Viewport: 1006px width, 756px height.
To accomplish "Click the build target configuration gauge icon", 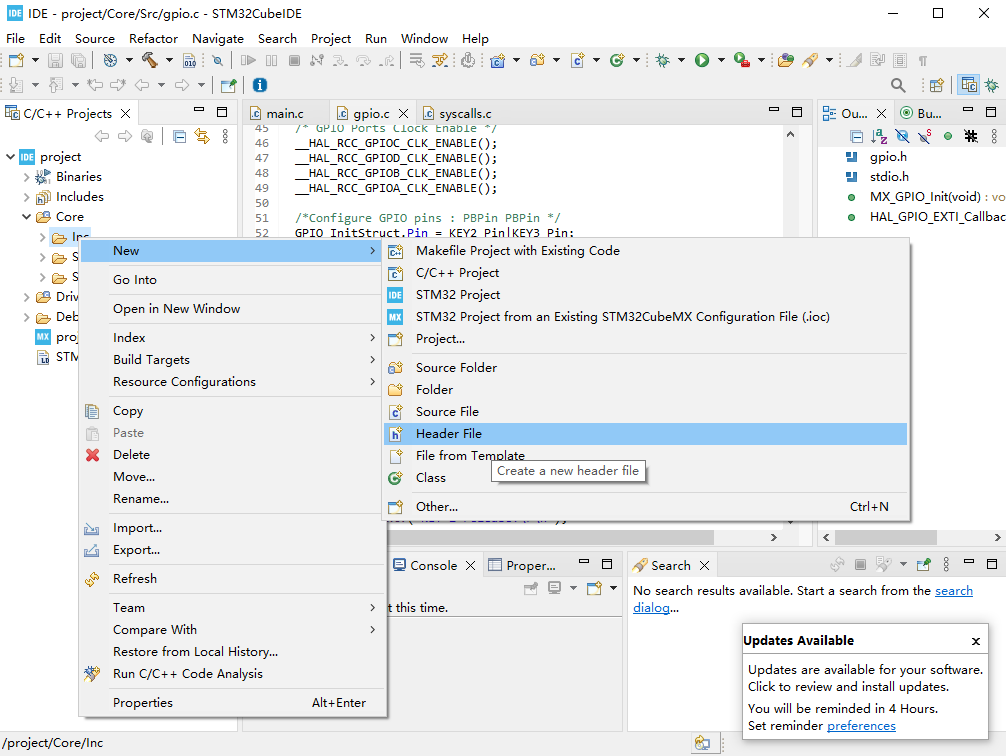I will click(110, 60).
